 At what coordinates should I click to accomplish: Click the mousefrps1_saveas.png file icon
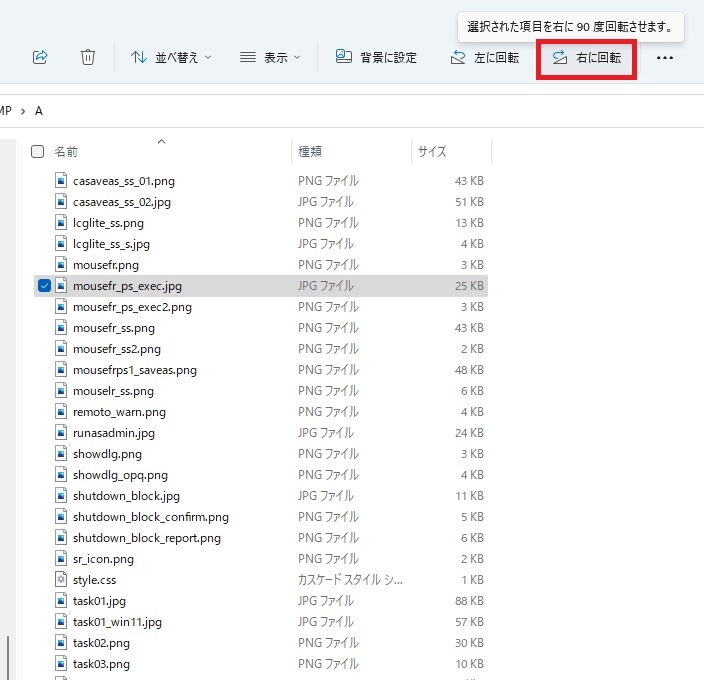pyautogui.click(x=61, y=370)
